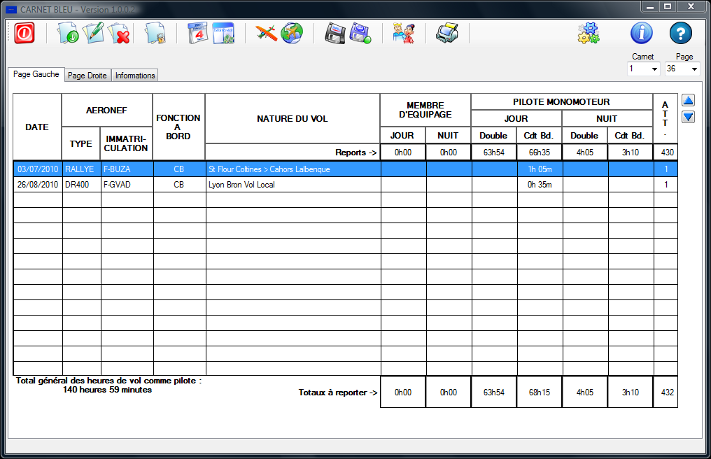Screen dimensions: 711x459
Task: Switch to the Informations tab
Action: tap(135, 75)
